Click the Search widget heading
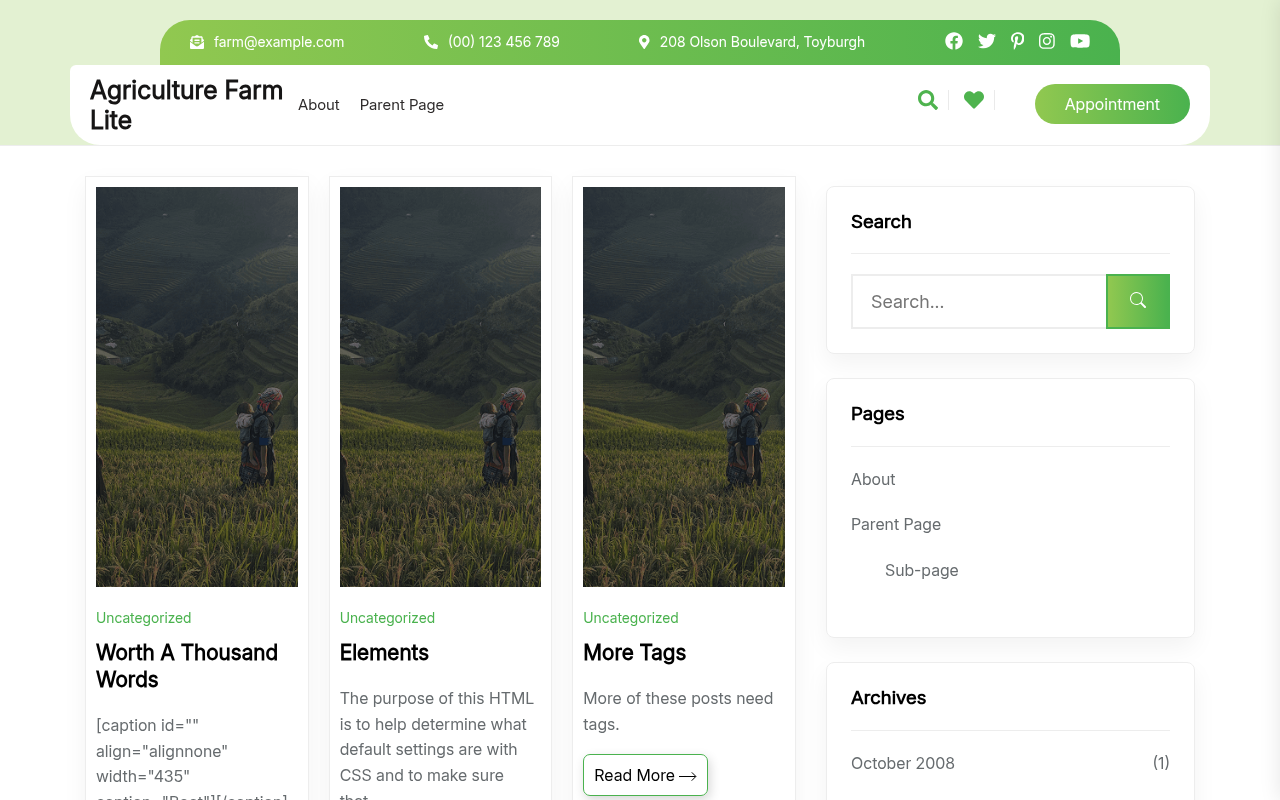Image resolution: width=1280 pixels, height=800 pixels. [881, 222]
